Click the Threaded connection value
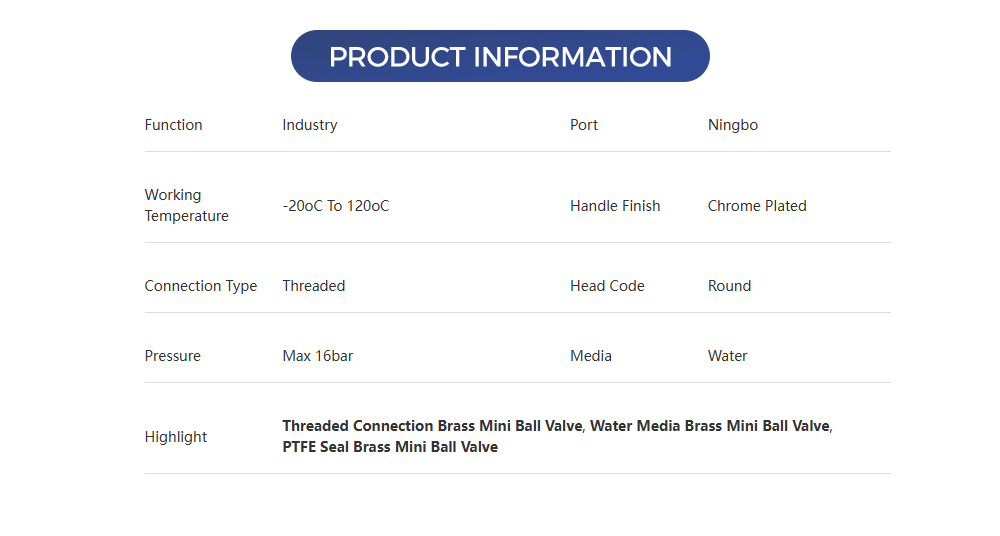The width and height of the screenshot is (1000, 536). coord(314,286)
